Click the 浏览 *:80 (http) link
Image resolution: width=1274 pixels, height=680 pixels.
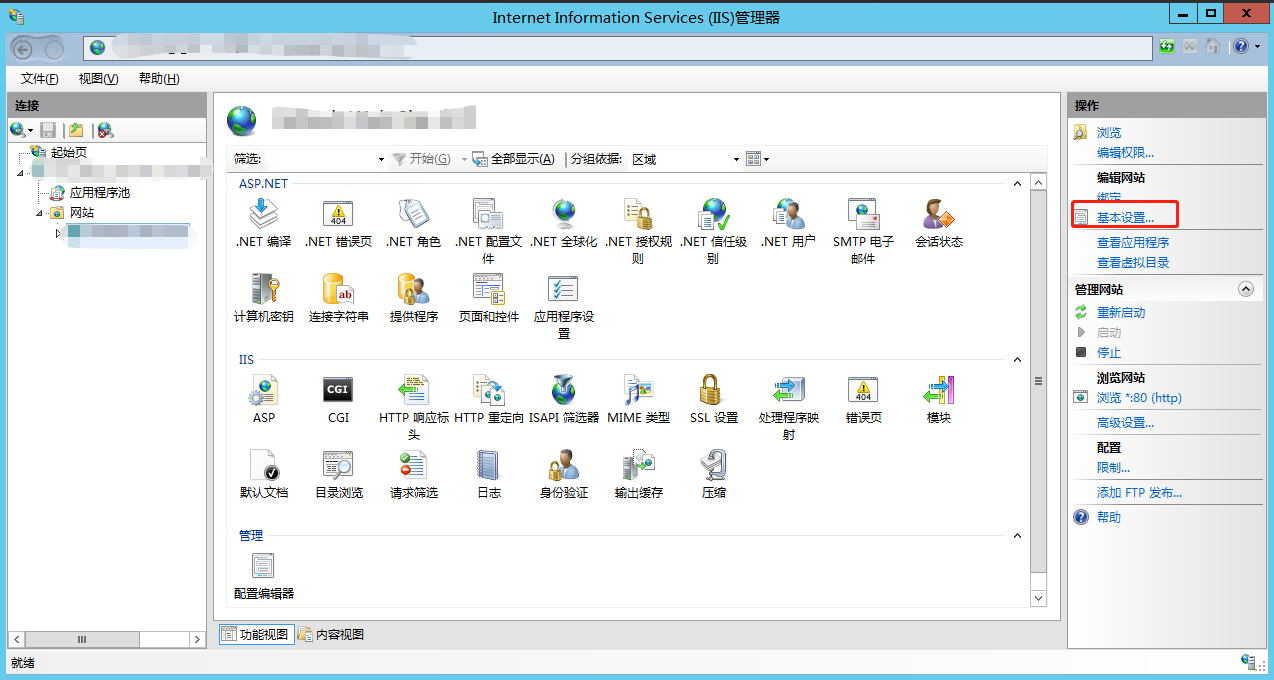(x=1139, y=397)
